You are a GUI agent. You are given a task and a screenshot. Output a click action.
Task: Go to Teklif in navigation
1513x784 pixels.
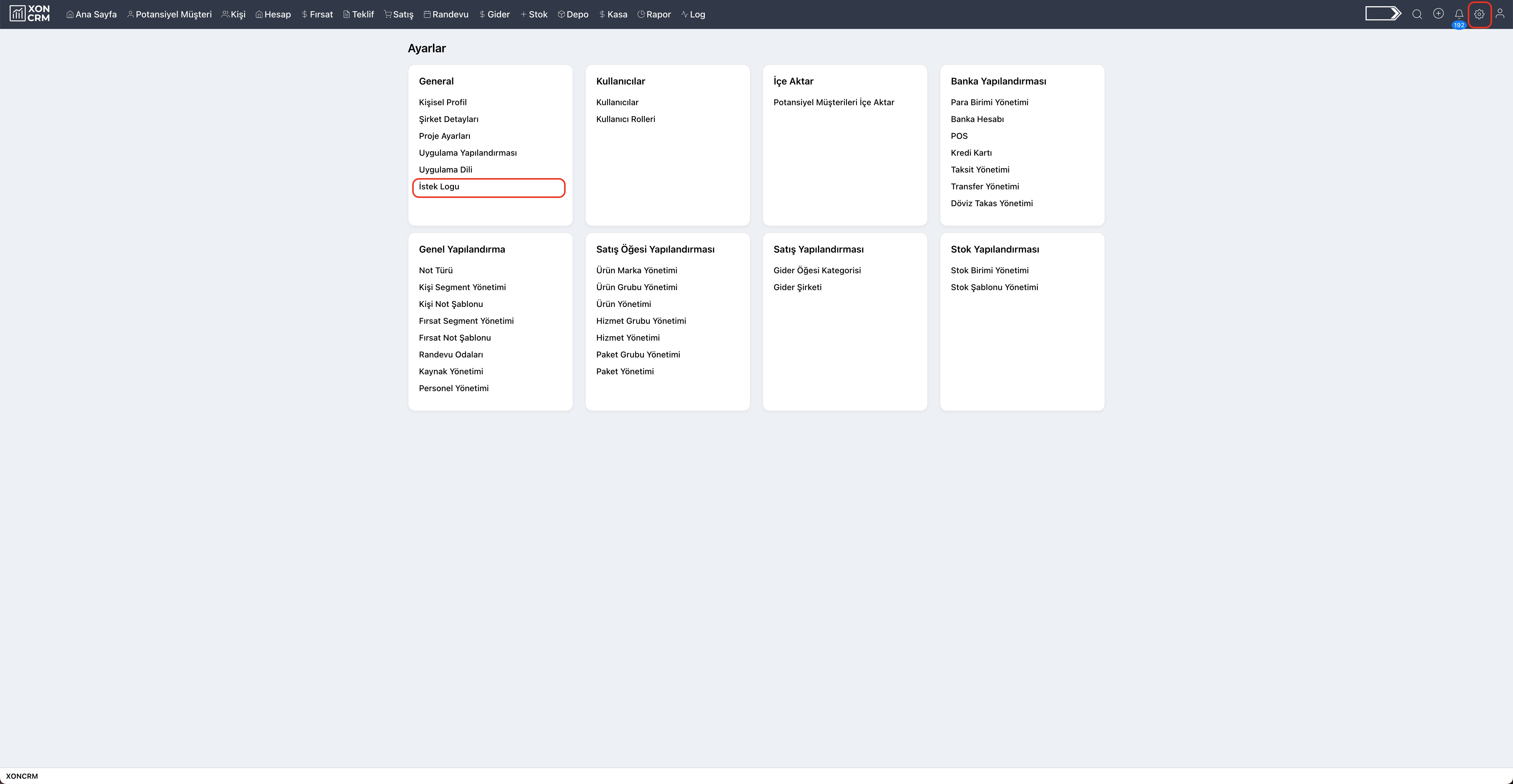[x=358, y=14]
